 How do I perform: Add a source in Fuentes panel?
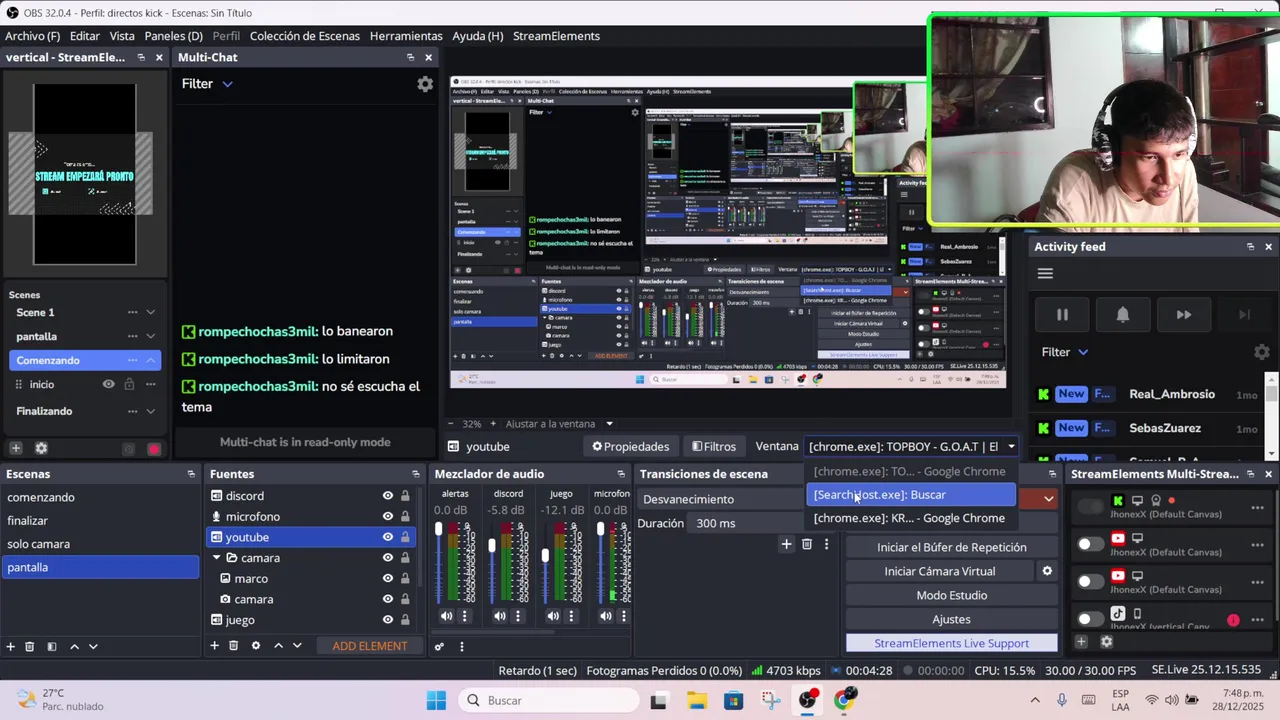tap(214, 646)
